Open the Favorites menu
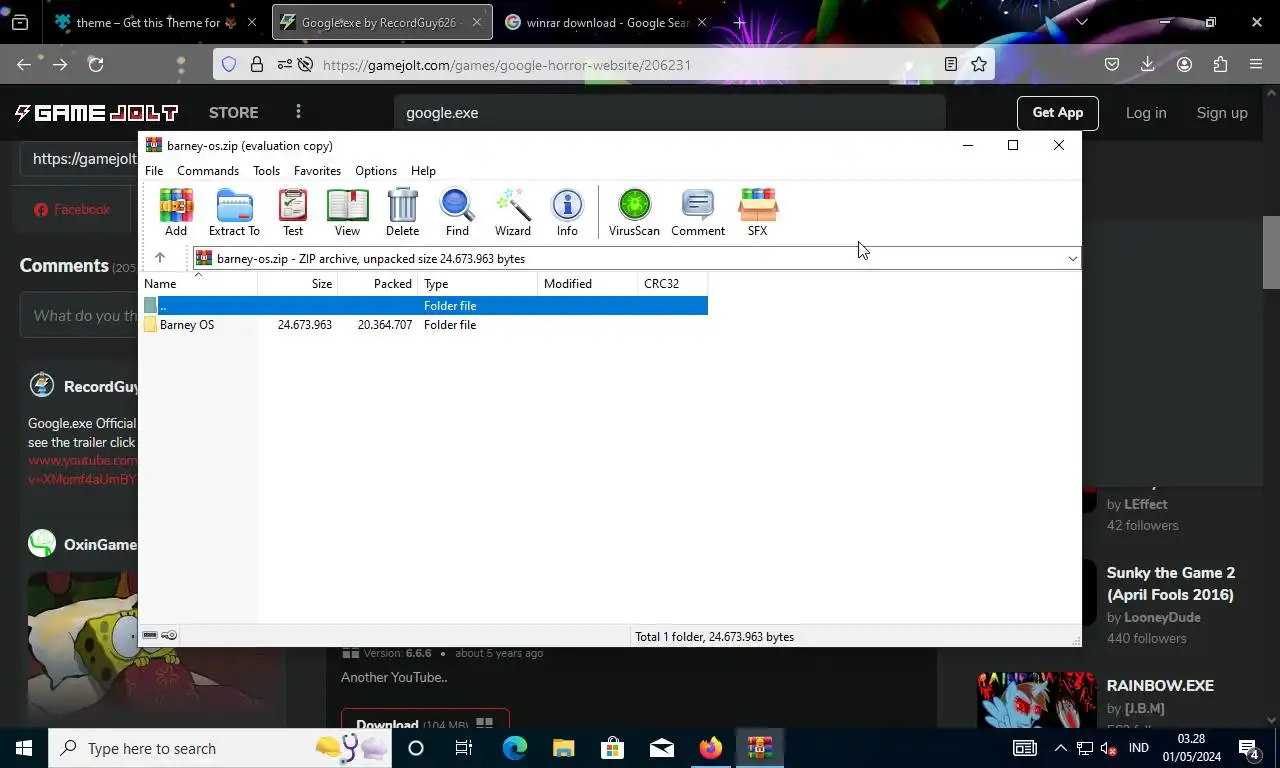 (317, 171)
